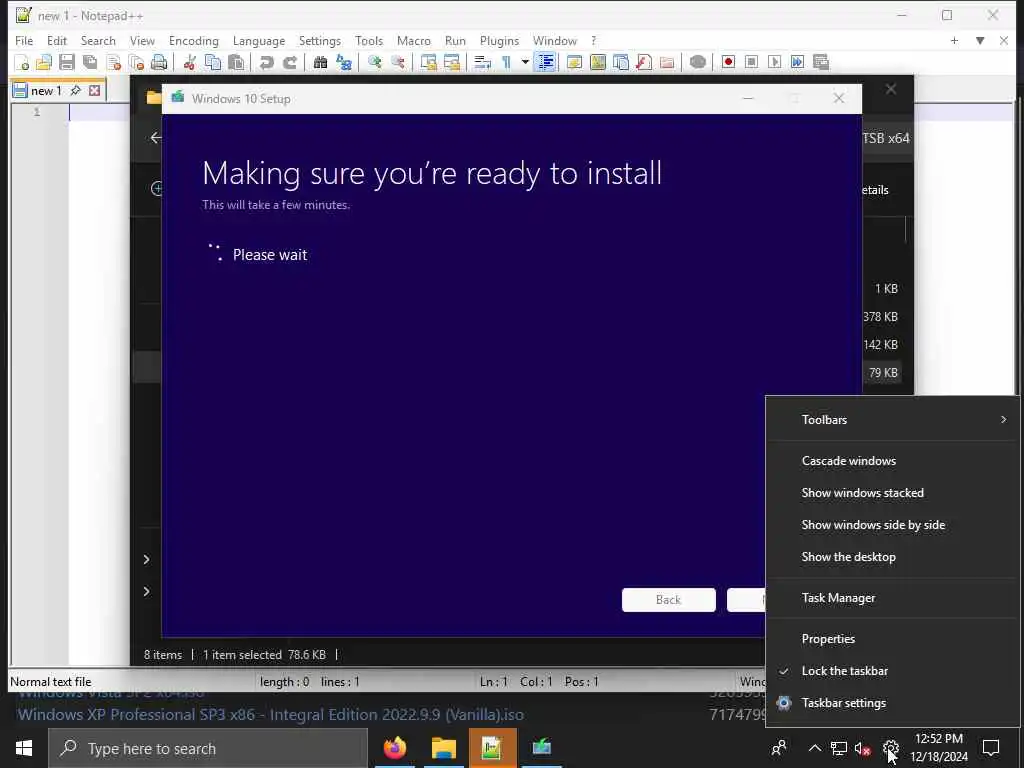Click Notepad++ taskbar icon
Screen dimensions: 1024x768
492,748
